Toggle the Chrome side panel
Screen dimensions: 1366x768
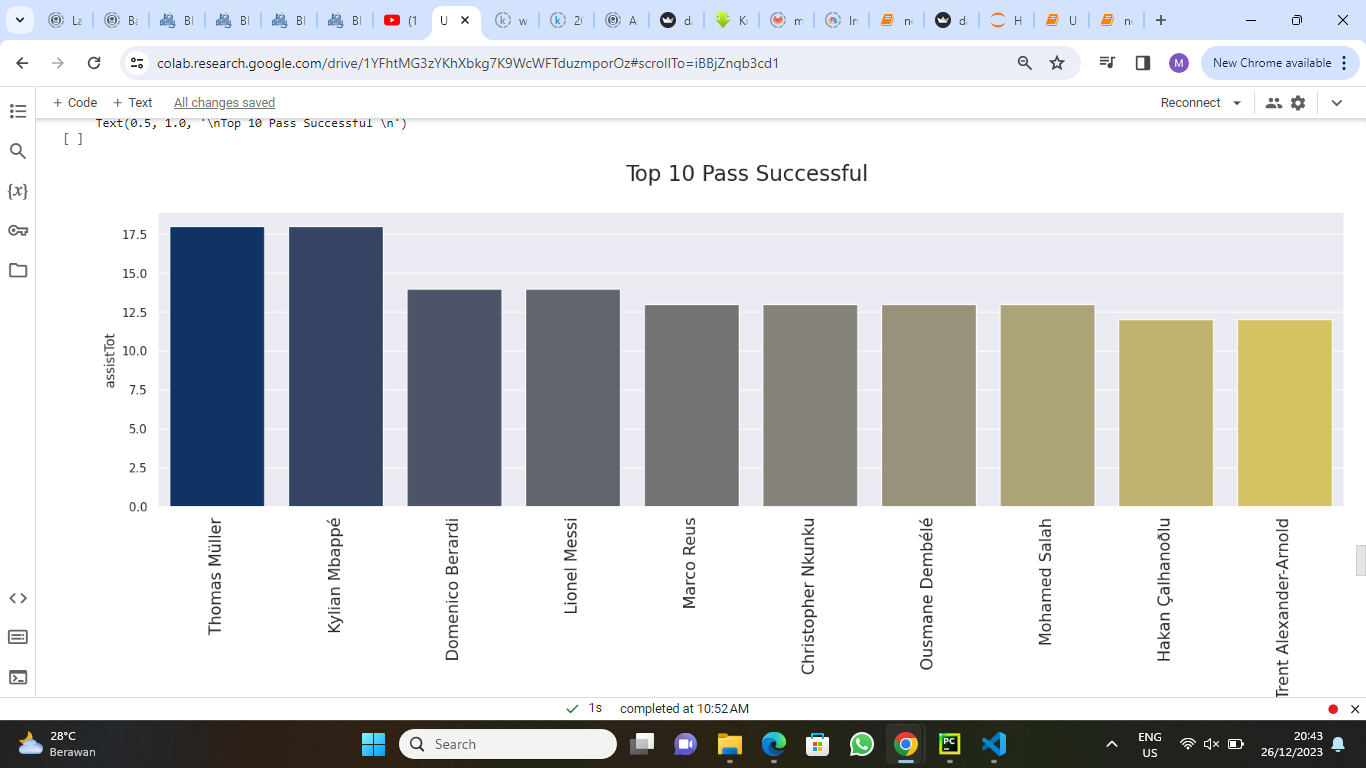click(1143, 63)
